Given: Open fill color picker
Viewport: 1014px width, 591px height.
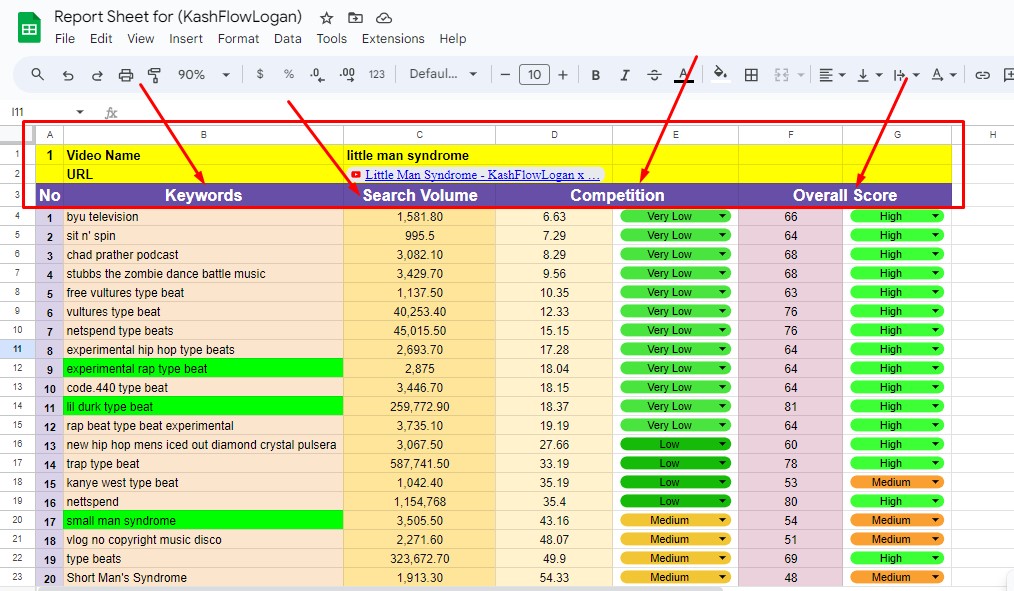Looking at the screenshot, I should [x=720, y=74].
